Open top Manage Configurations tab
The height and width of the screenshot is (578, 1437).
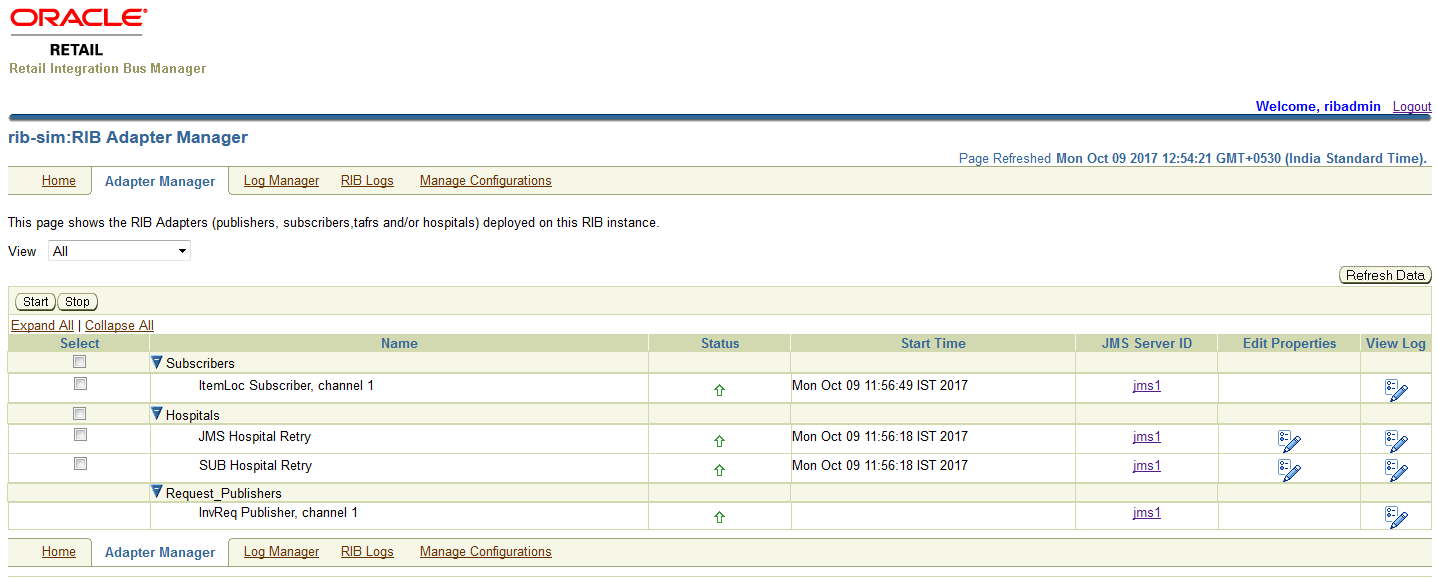coord(486,181)
